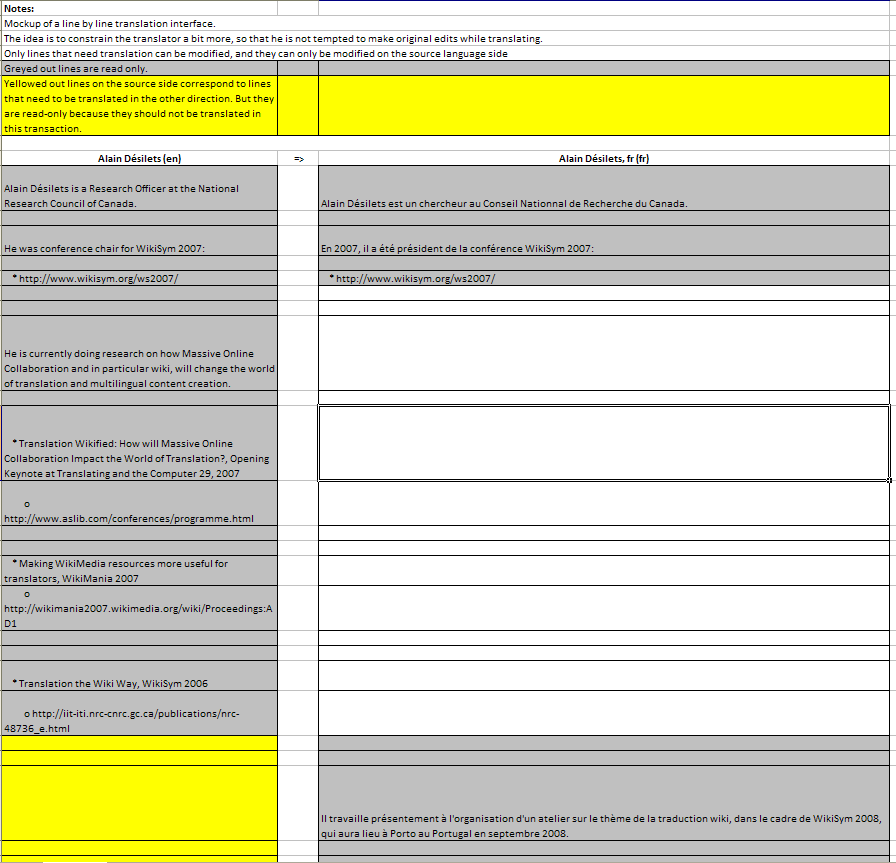Viewport: 896px width, 863px height.
Task: Select the 'The idea is to constrain the translator' line
Action: 273,38
